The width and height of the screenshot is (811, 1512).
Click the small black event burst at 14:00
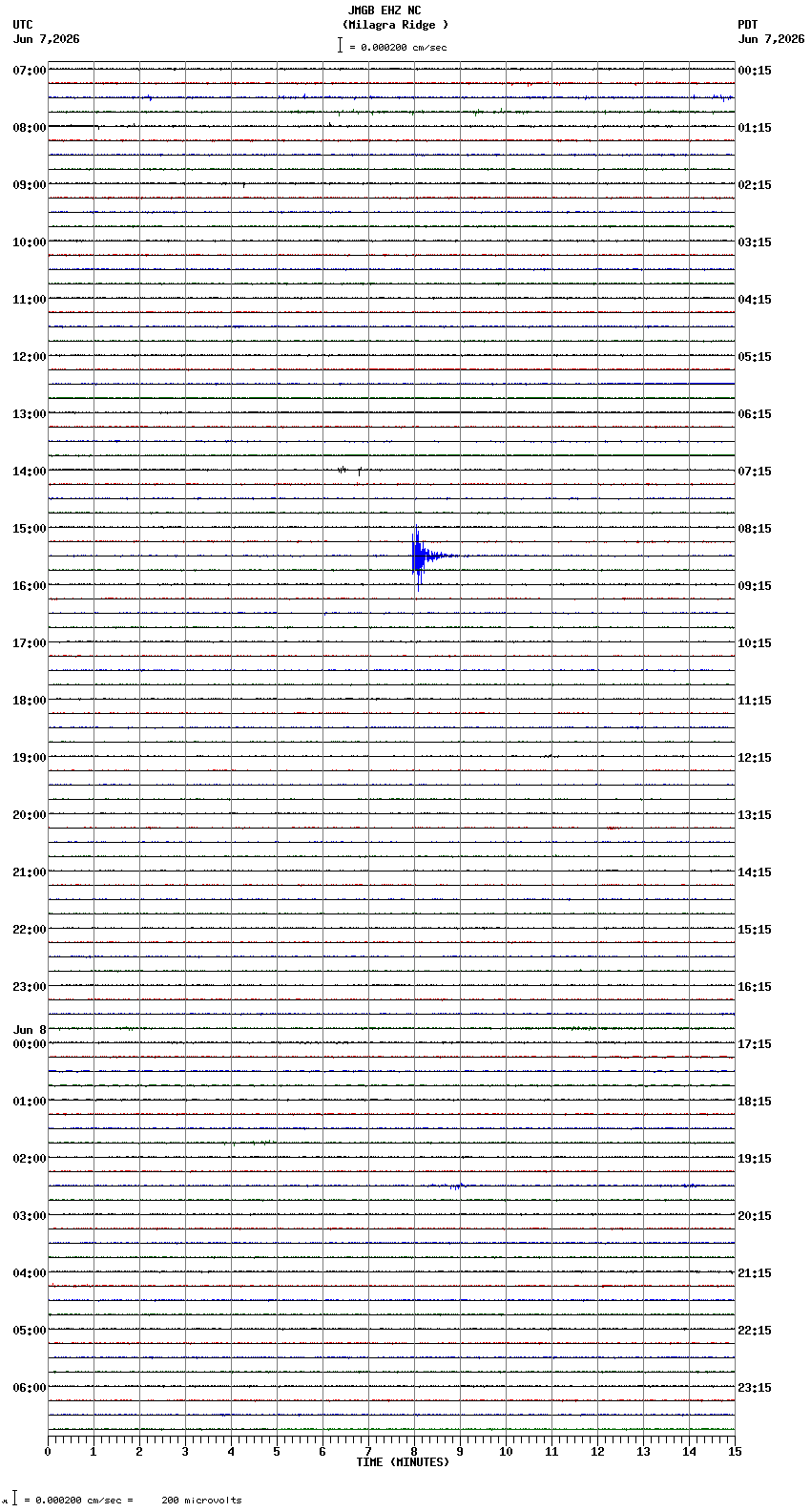(x=348, y=470)
